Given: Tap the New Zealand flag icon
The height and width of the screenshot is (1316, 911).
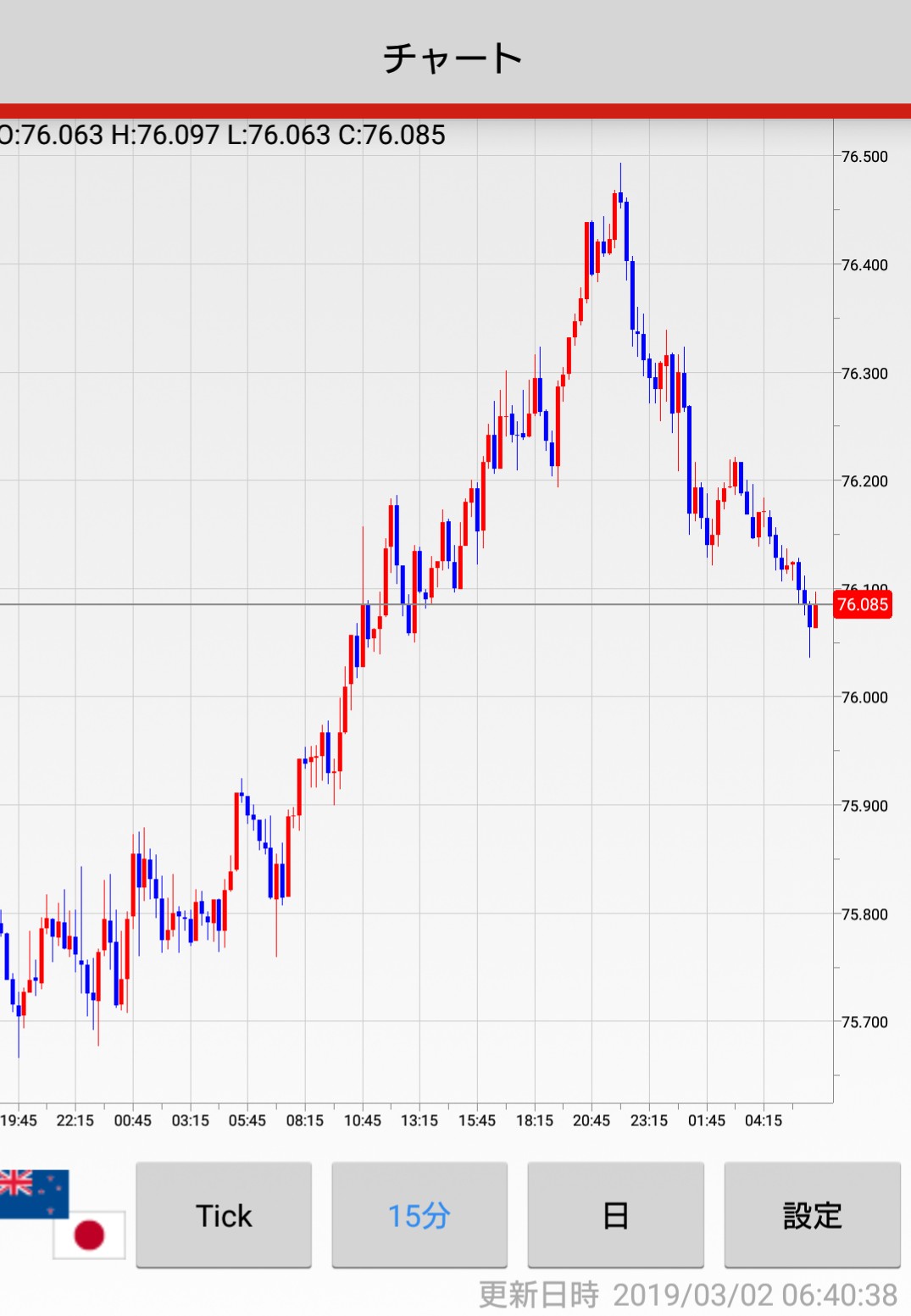Looking at the screenshot, I should pos(34,1192).
